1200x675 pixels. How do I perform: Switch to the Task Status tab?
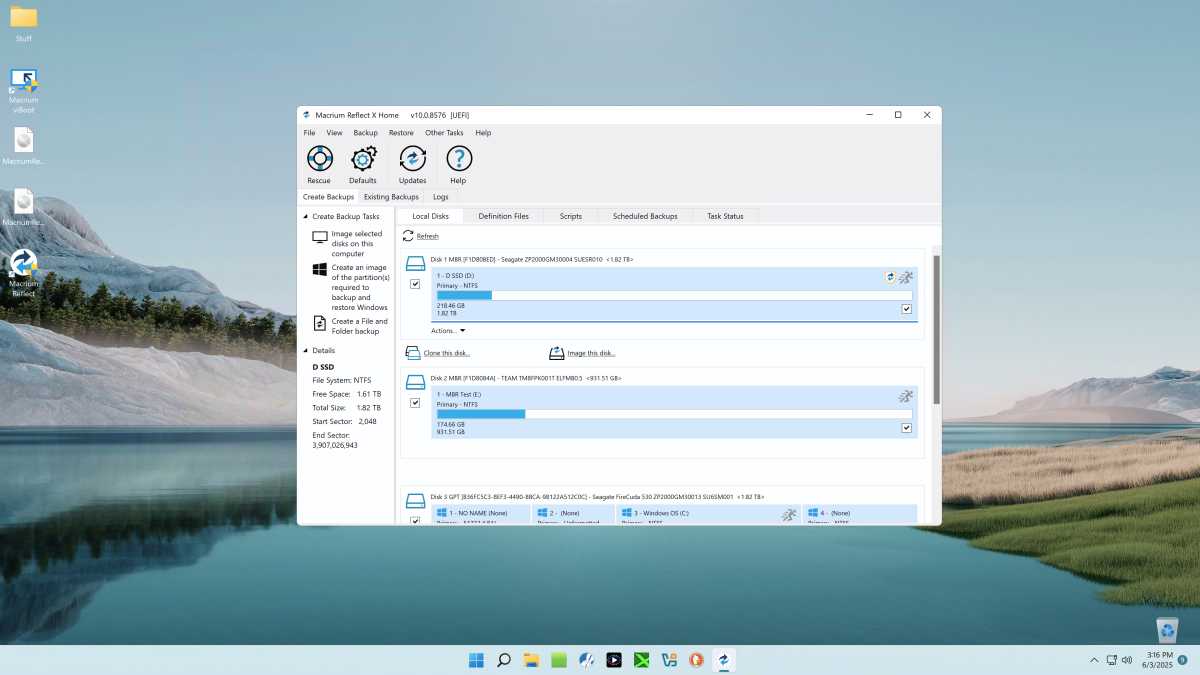coord(725,216)
